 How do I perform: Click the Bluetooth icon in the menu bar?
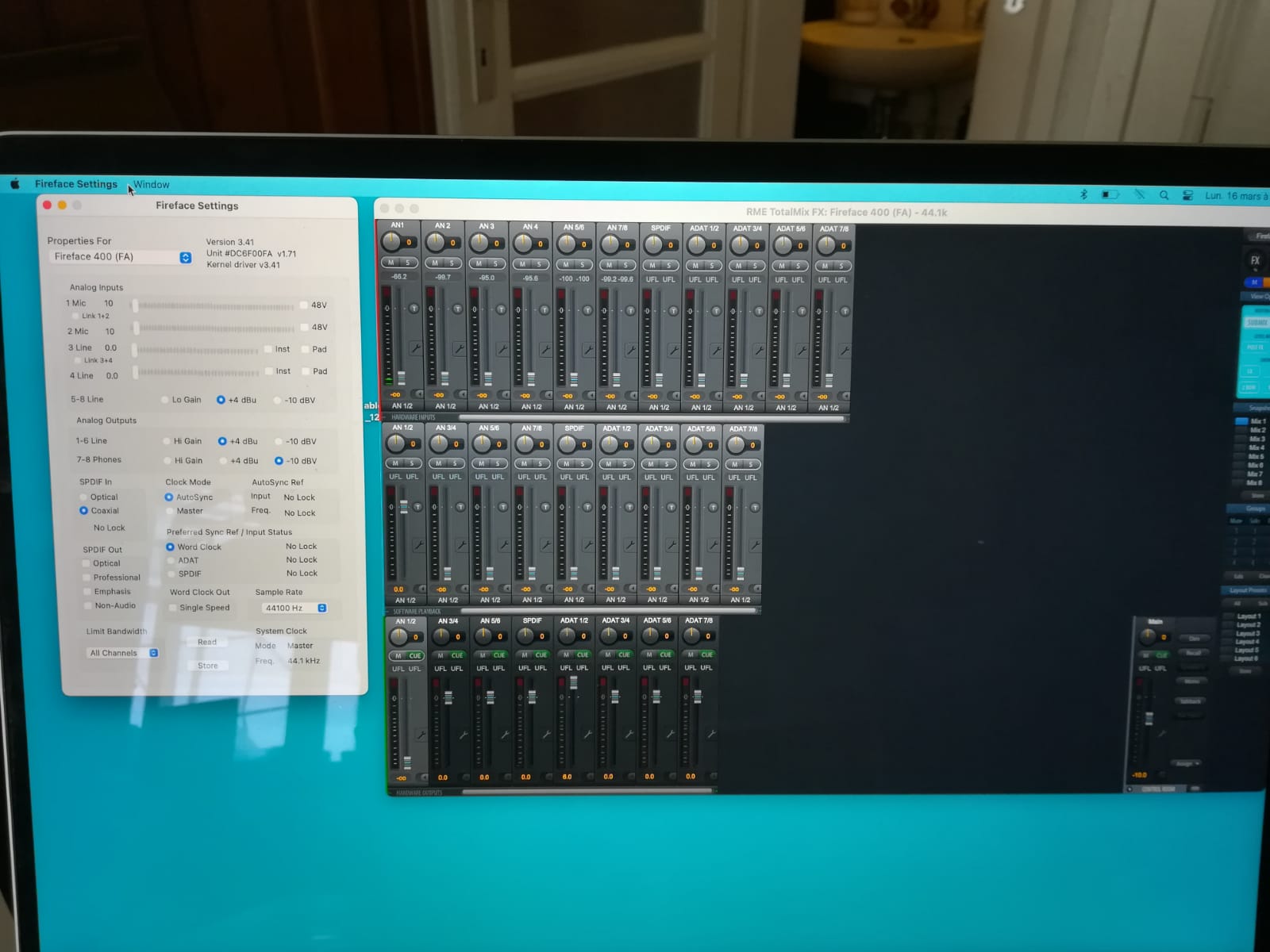coord(1083,194)
